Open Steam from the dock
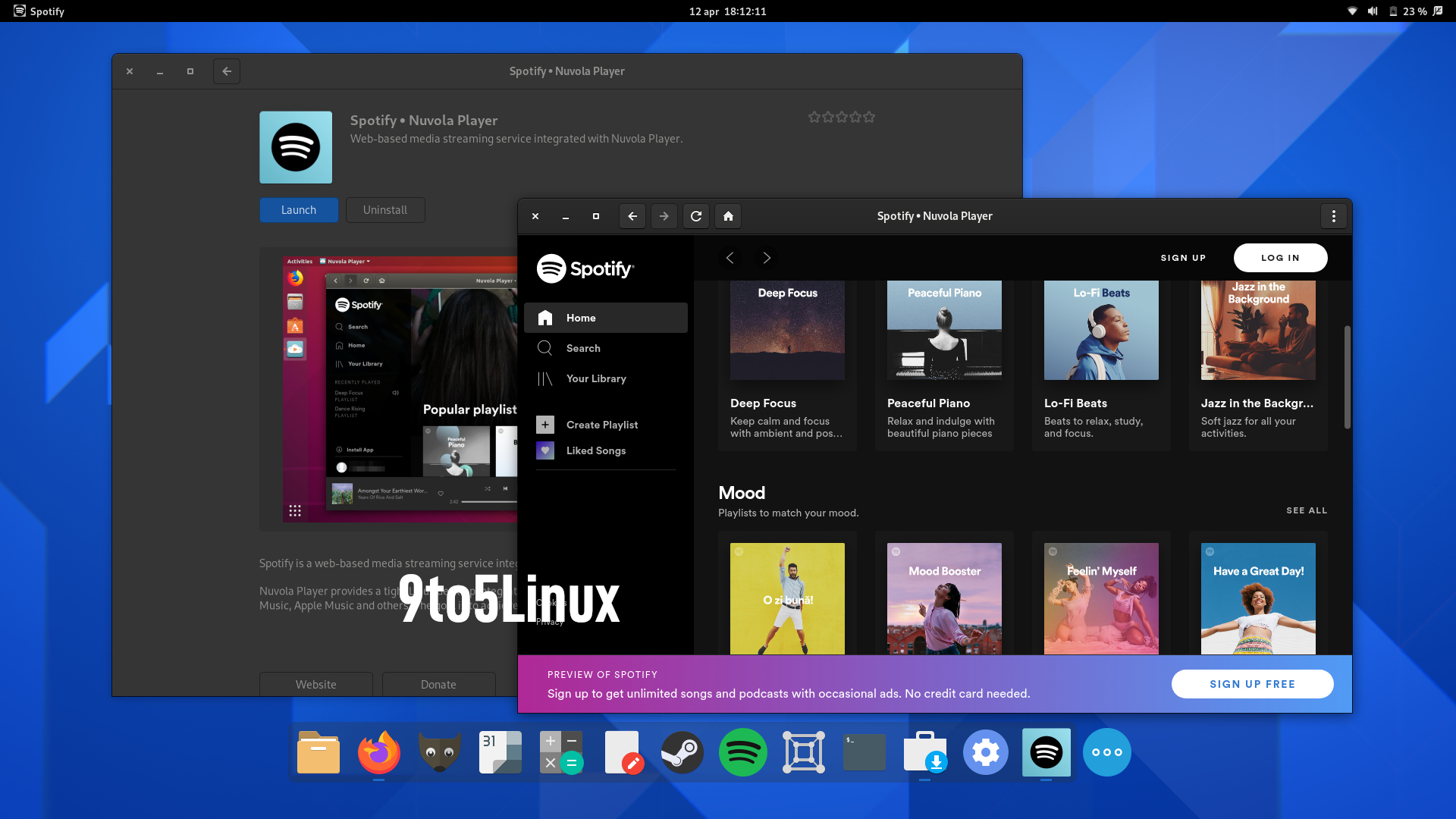 click(682, 752)
